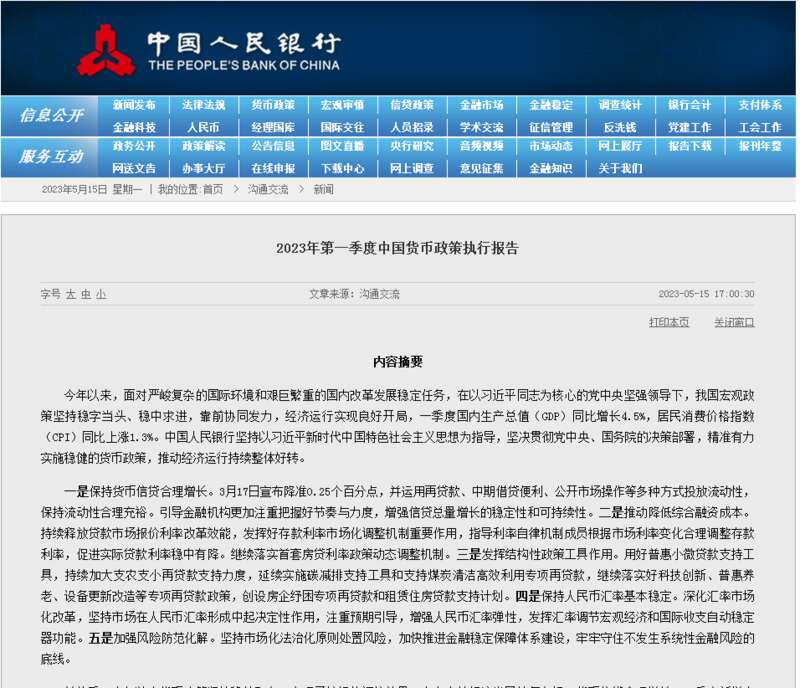Viewport: 800px width, 688px height.
Task: Open the 在线申报 section
Action: coord(273,168)
